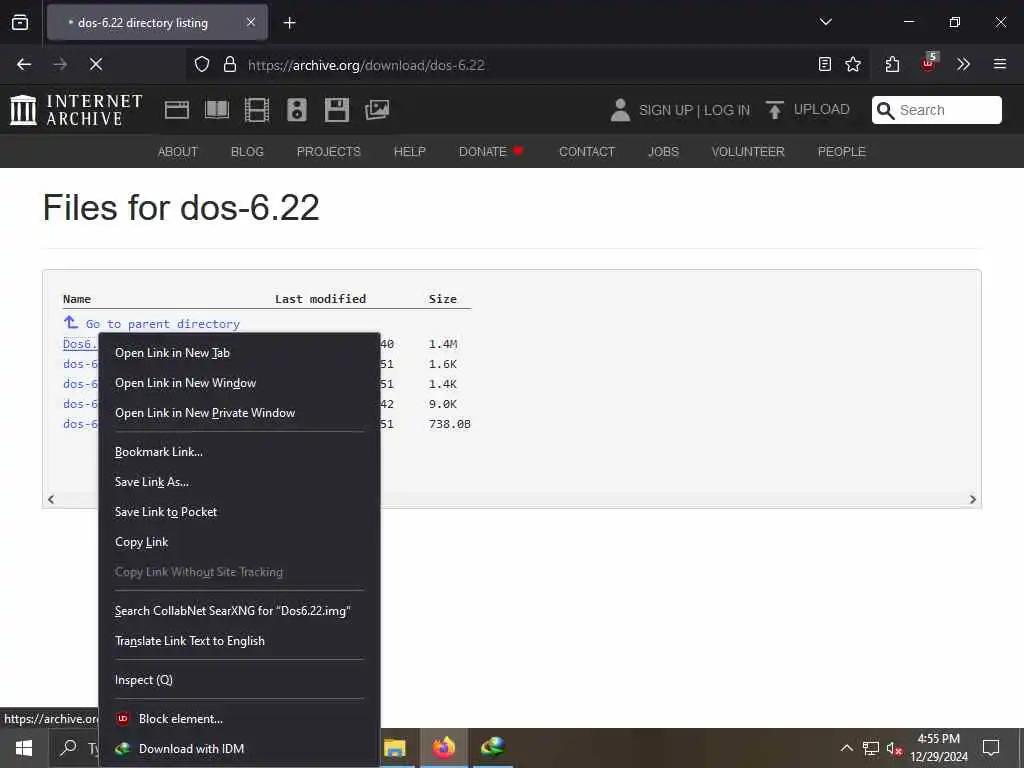Open the Audio speaker icon

296,110
